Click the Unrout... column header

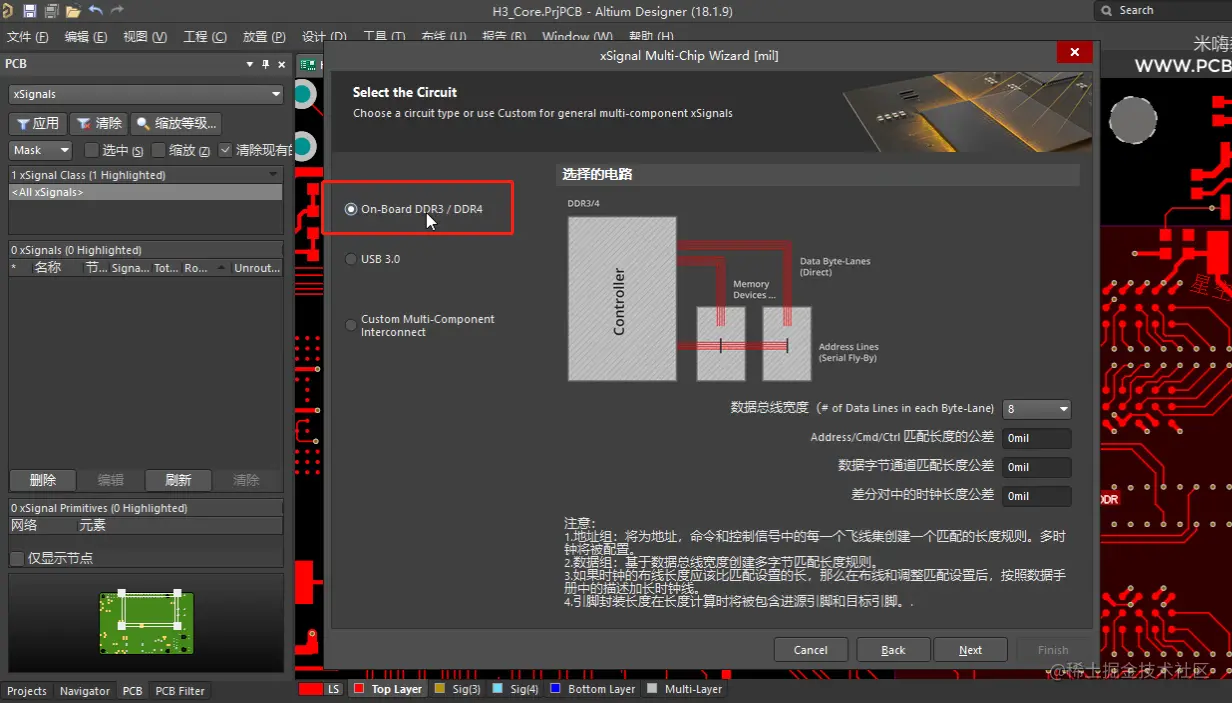256,268
